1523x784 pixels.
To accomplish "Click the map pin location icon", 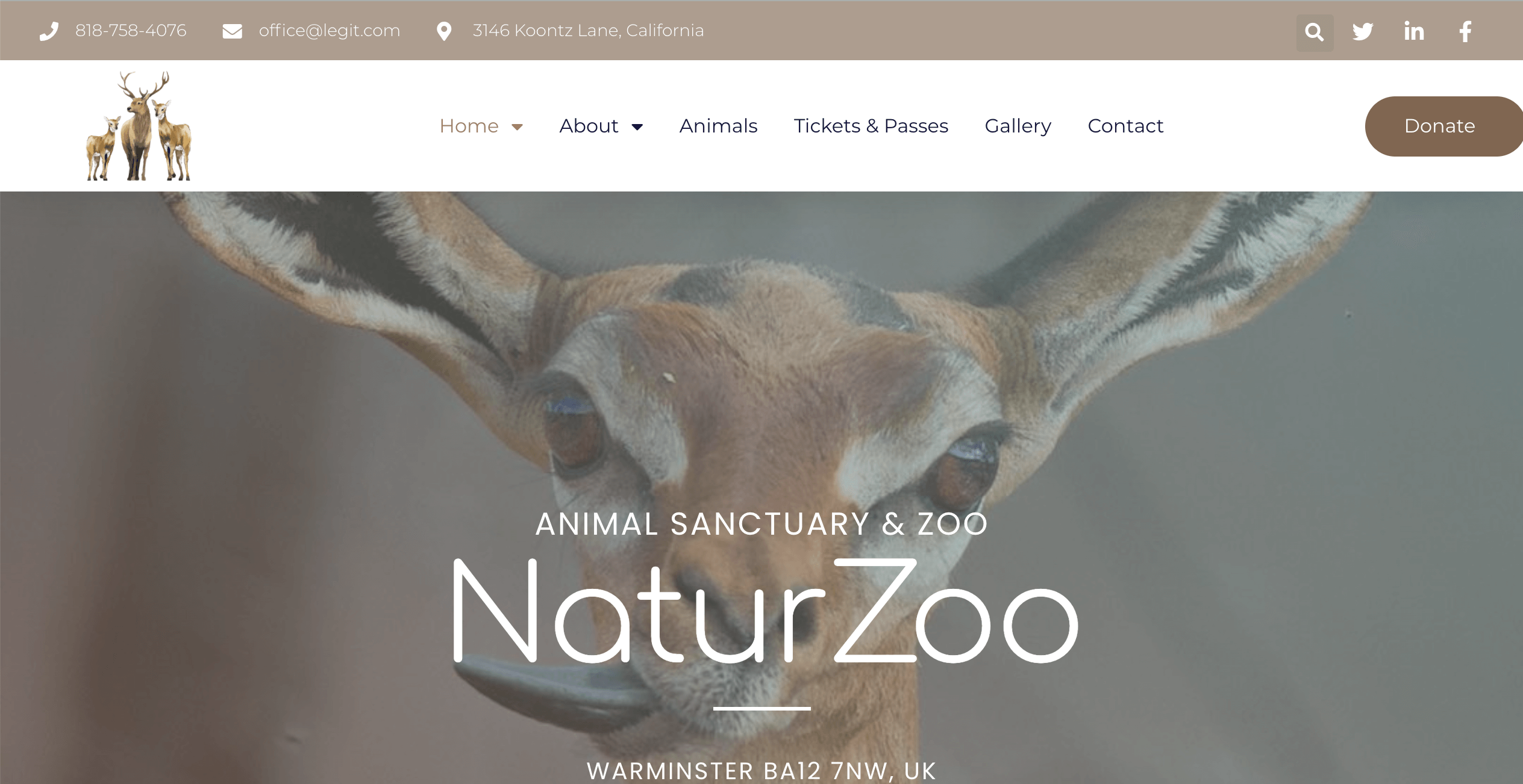I will tap(444, 31).
